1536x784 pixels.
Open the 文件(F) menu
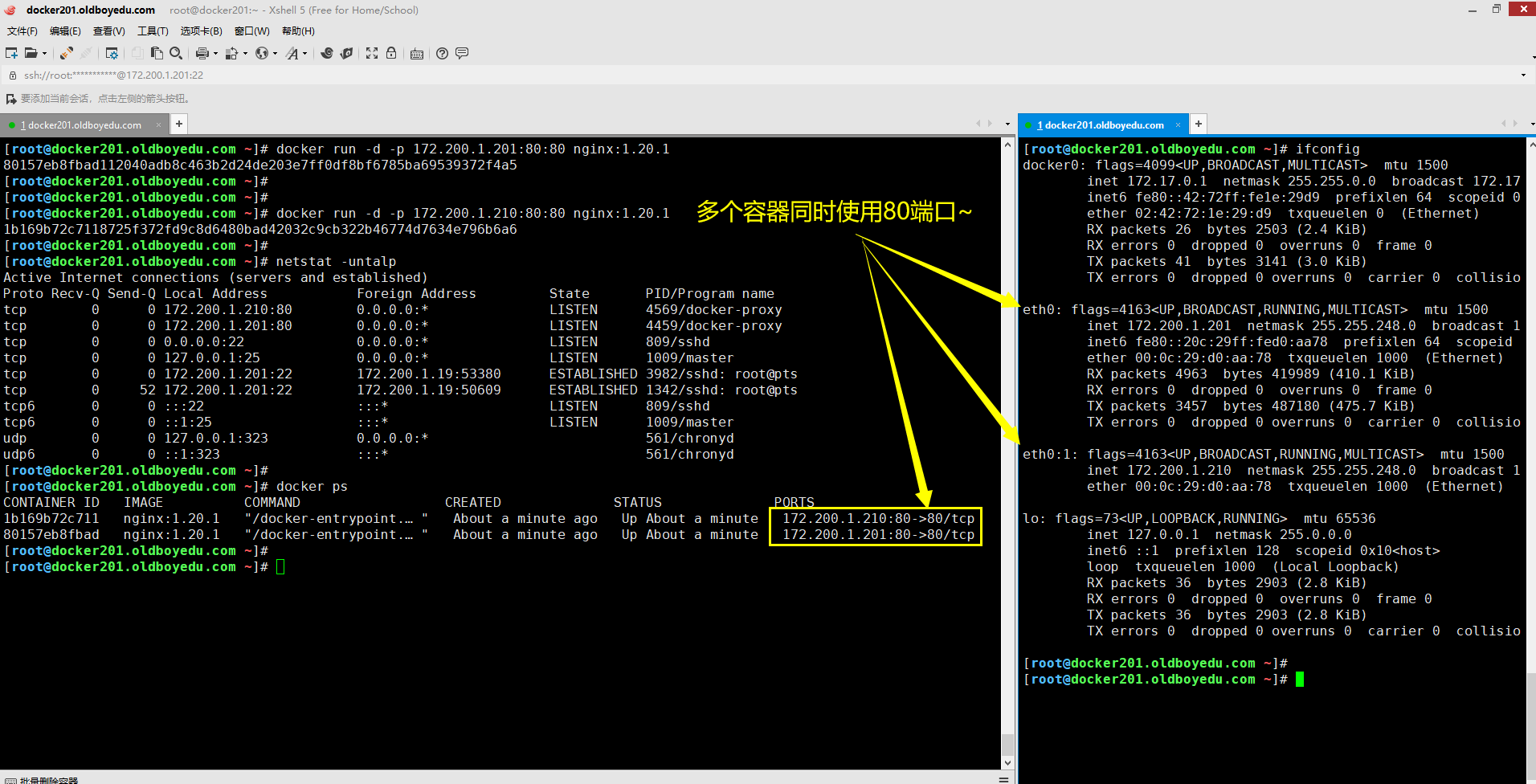point(22,31)
